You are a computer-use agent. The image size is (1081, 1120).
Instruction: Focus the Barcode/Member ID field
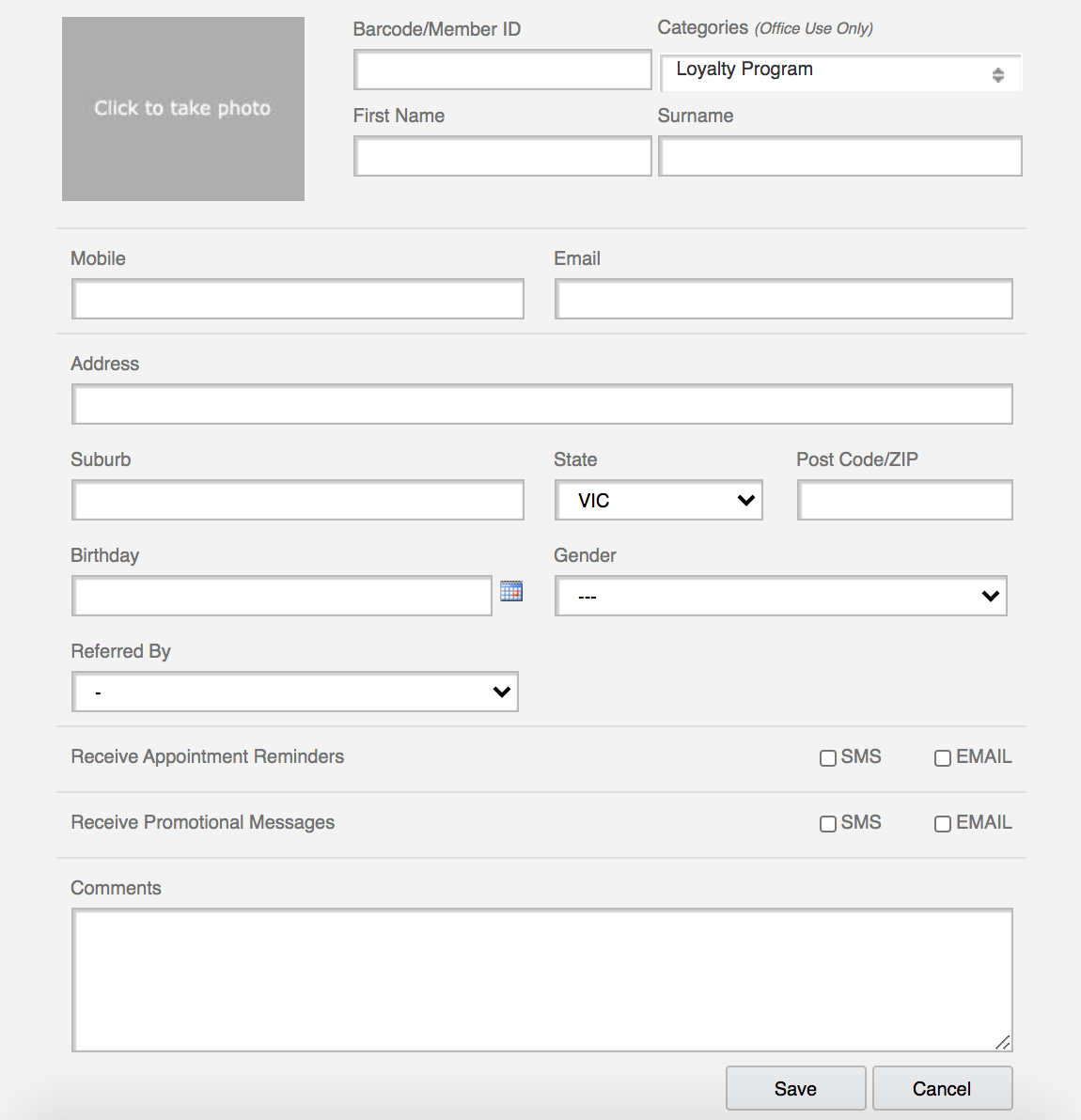(x=502, y=70)
